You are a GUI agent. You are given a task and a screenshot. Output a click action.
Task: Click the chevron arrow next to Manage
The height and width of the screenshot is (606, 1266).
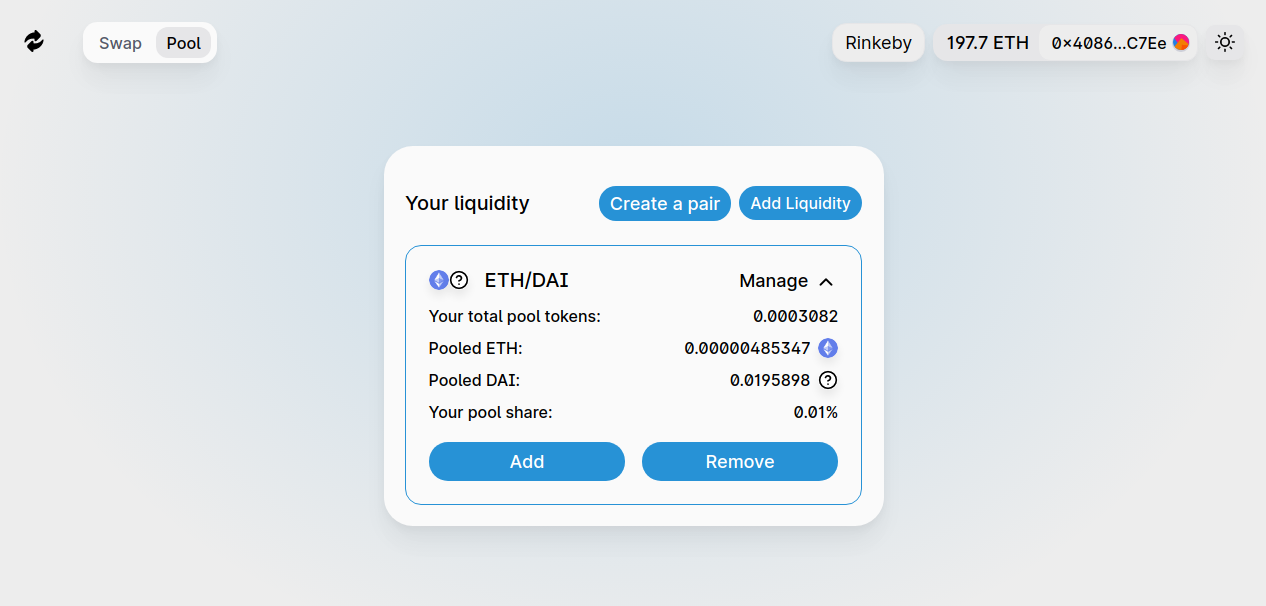[826, 282]
